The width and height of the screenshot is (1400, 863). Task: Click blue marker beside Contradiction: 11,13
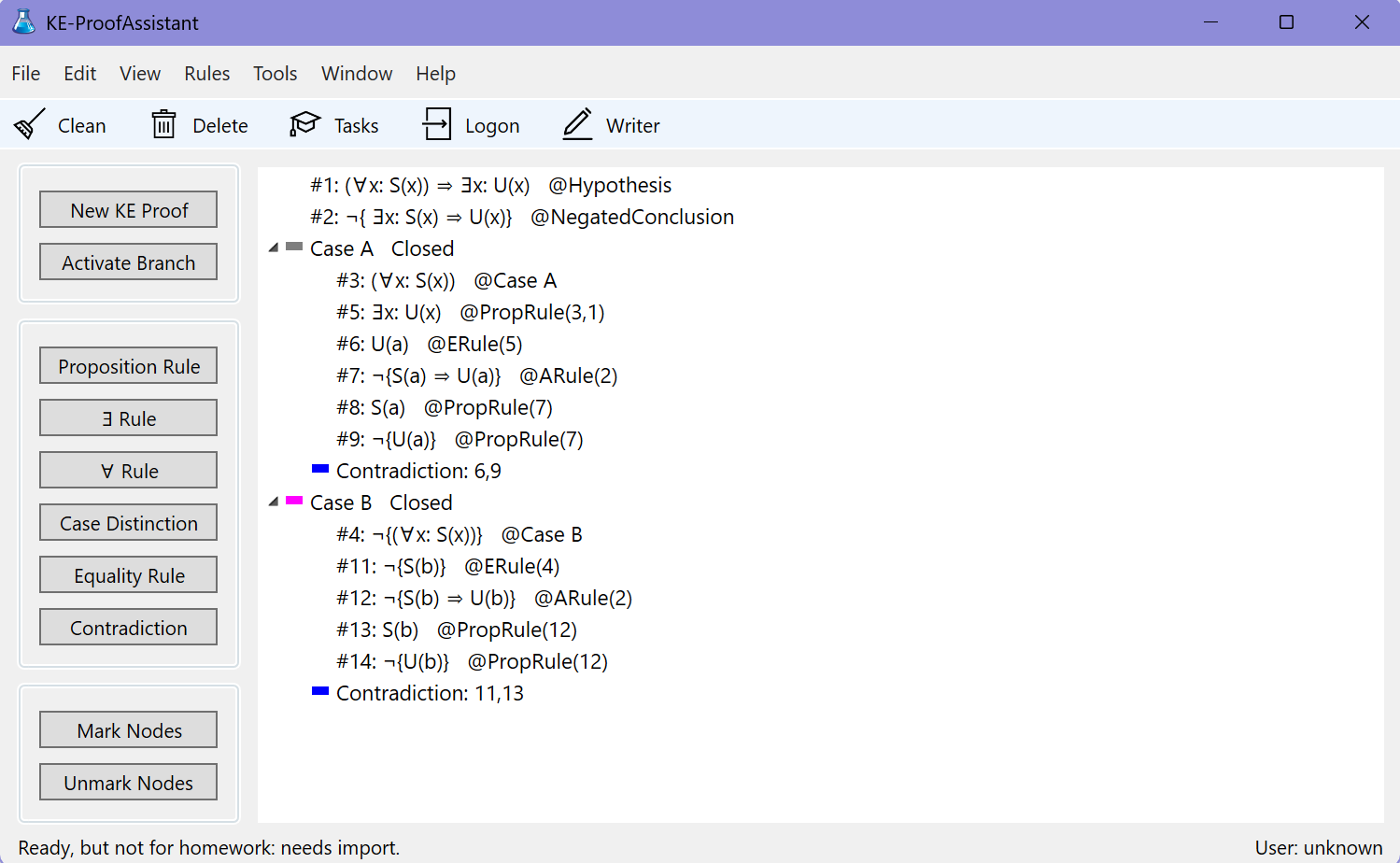(x=320, y=691)
